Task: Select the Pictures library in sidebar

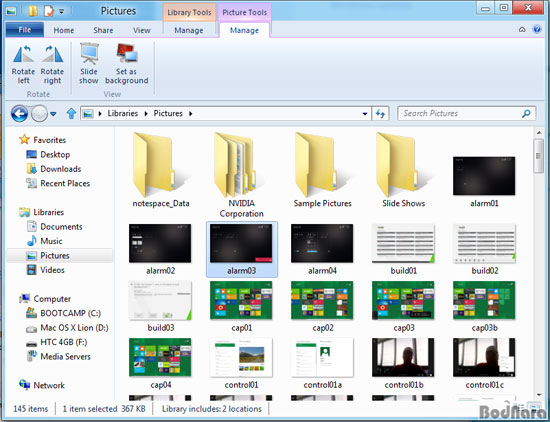Action: 60,255
